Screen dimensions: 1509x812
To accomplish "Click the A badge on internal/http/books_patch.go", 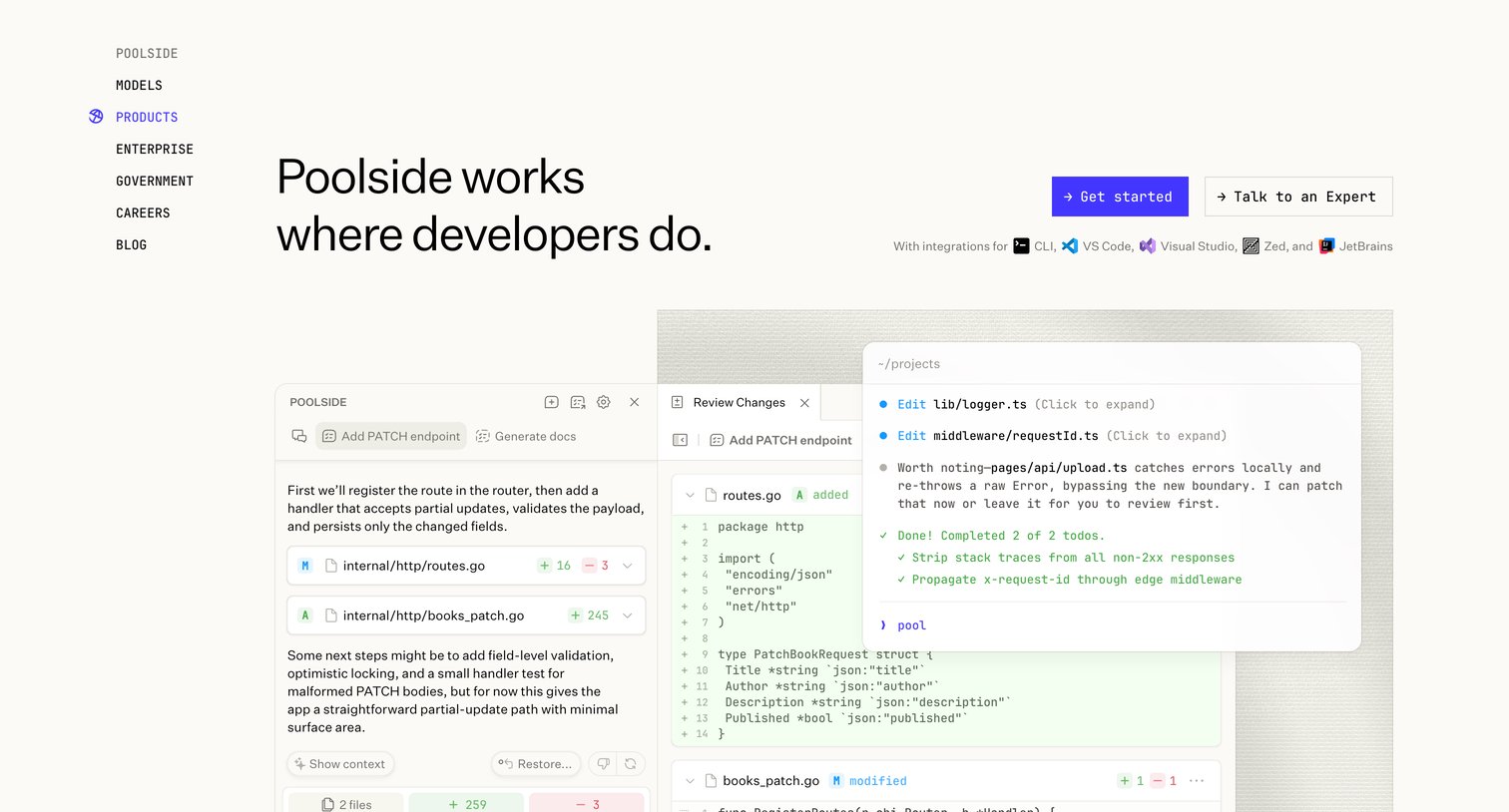I will (x=305, y=615).
